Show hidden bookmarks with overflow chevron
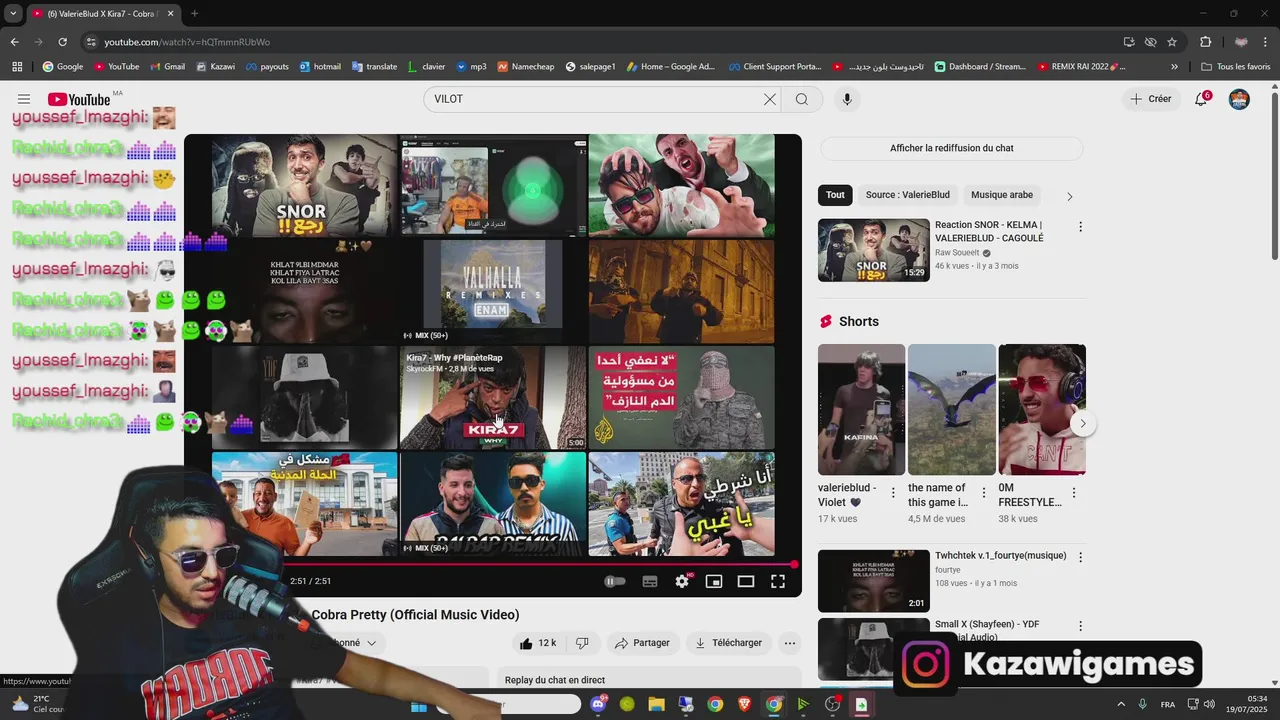This screenshot has height=720, width=1280. tap(1174, 67)
